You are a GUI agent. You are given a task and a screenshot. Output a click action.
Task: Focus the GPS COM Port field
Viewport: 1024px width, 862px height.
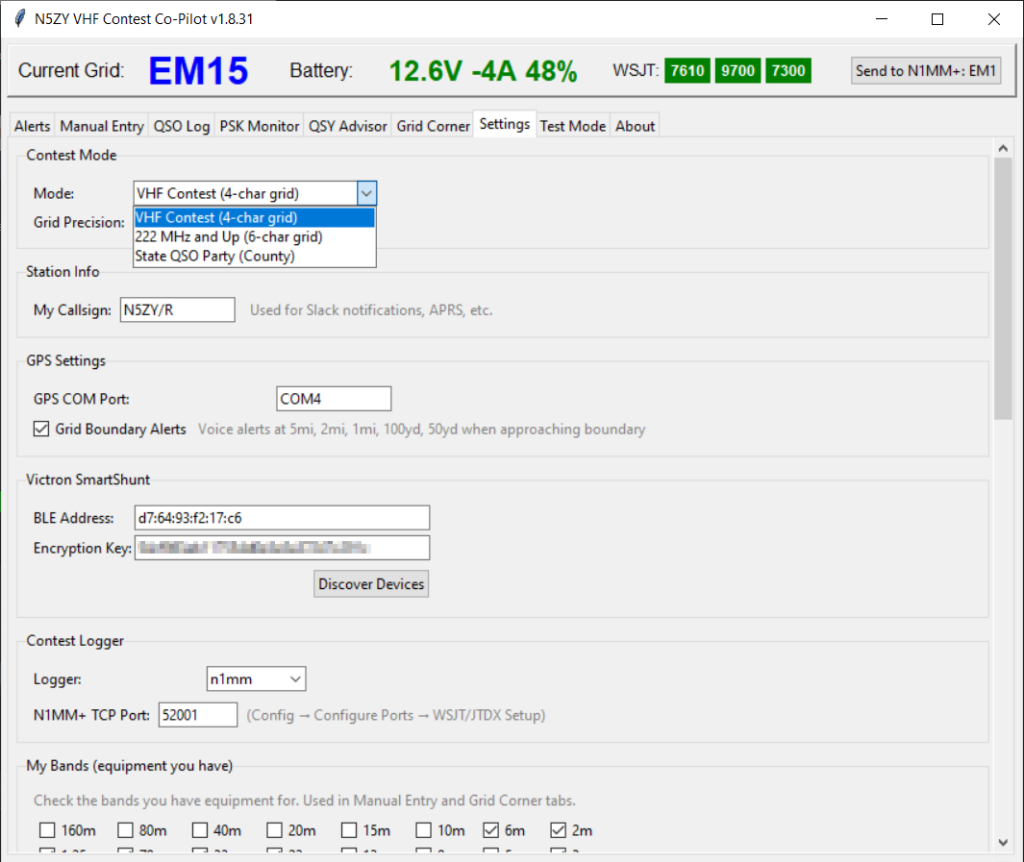333,399
